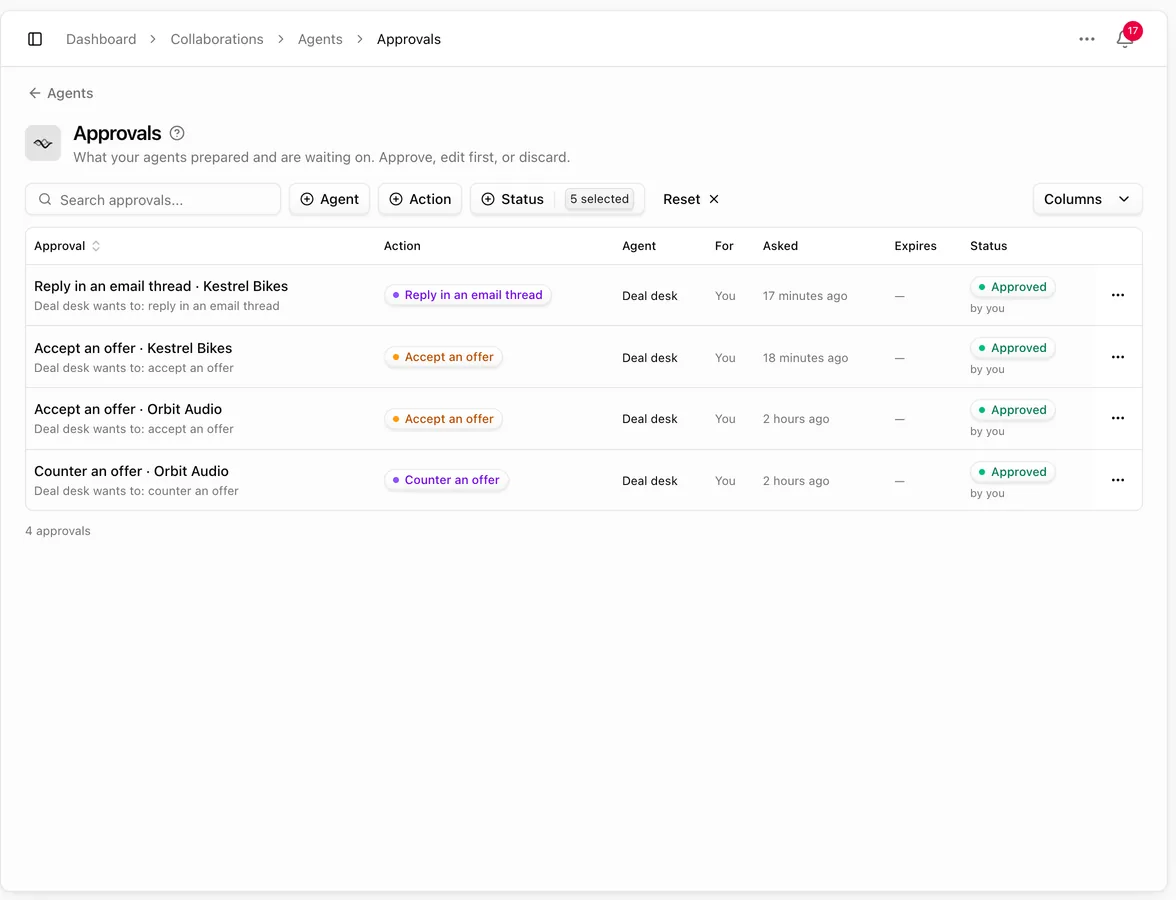Click the 5 selected status badge
This screenshot has height=900, width=1176.
(x=599, y=199)
